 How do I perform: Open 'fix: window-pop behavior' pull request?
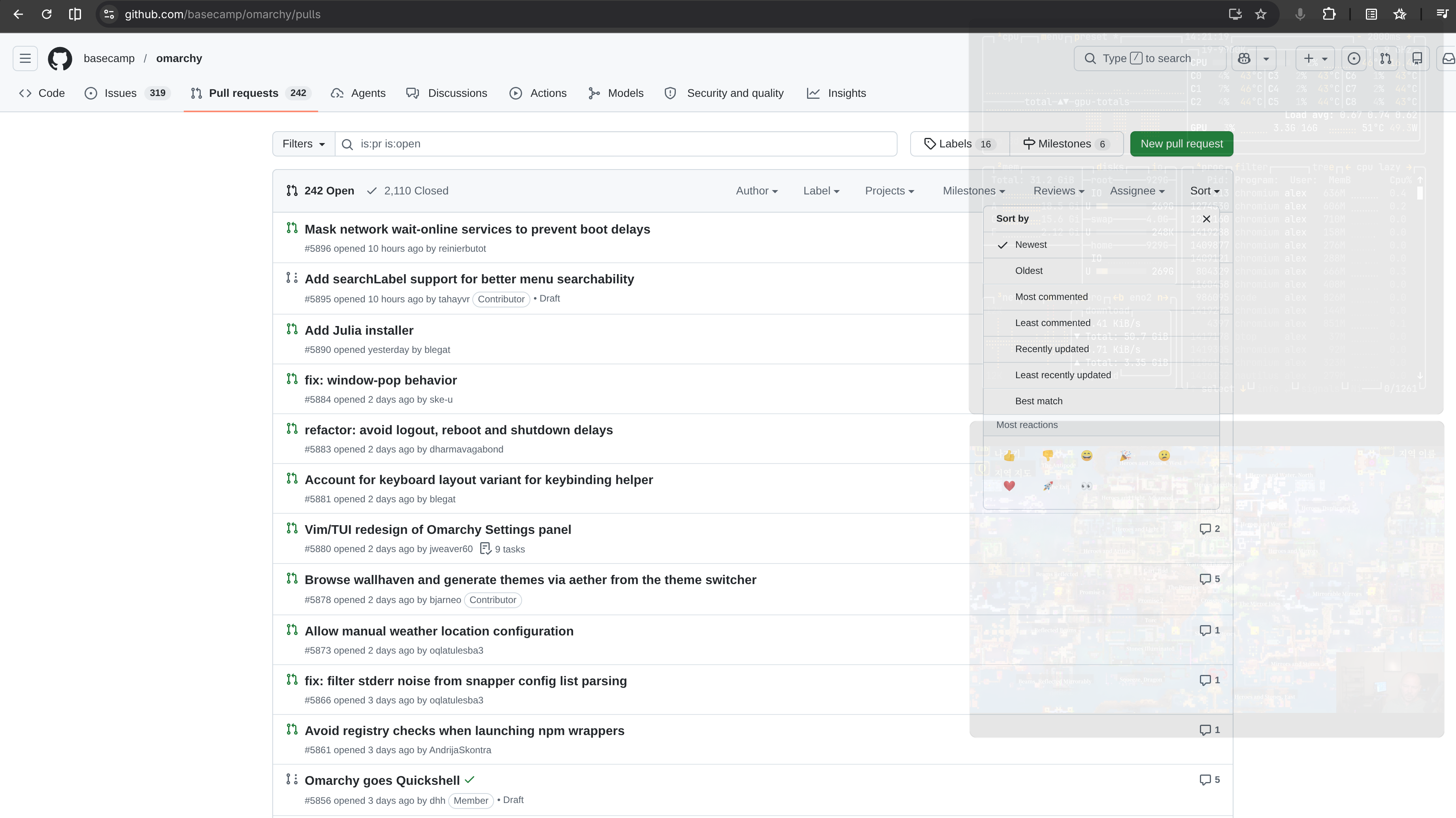tap(380, 380)
